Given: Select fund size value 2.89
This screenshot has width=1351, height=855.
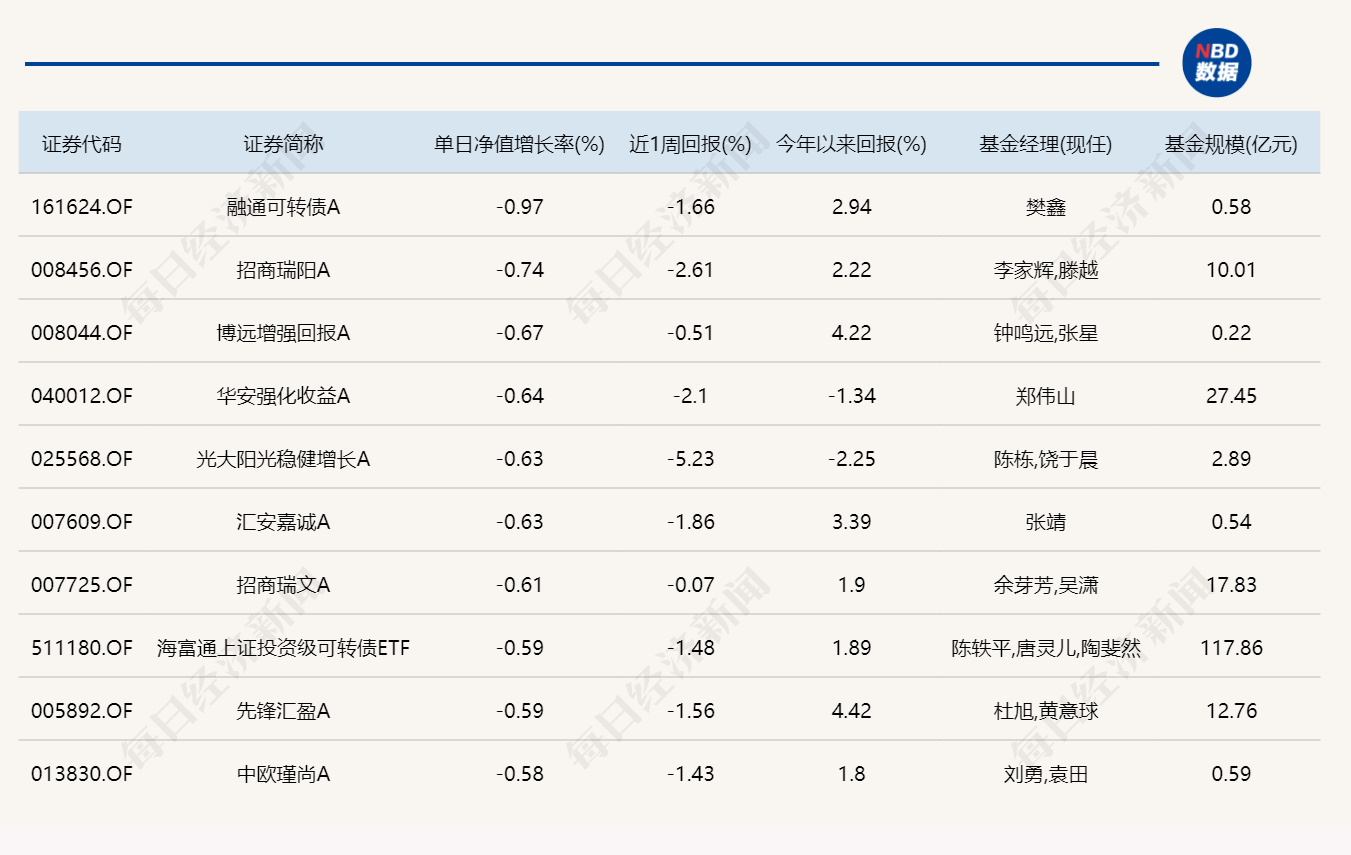Looking at the screenshot, I should tap(1231, 459).
